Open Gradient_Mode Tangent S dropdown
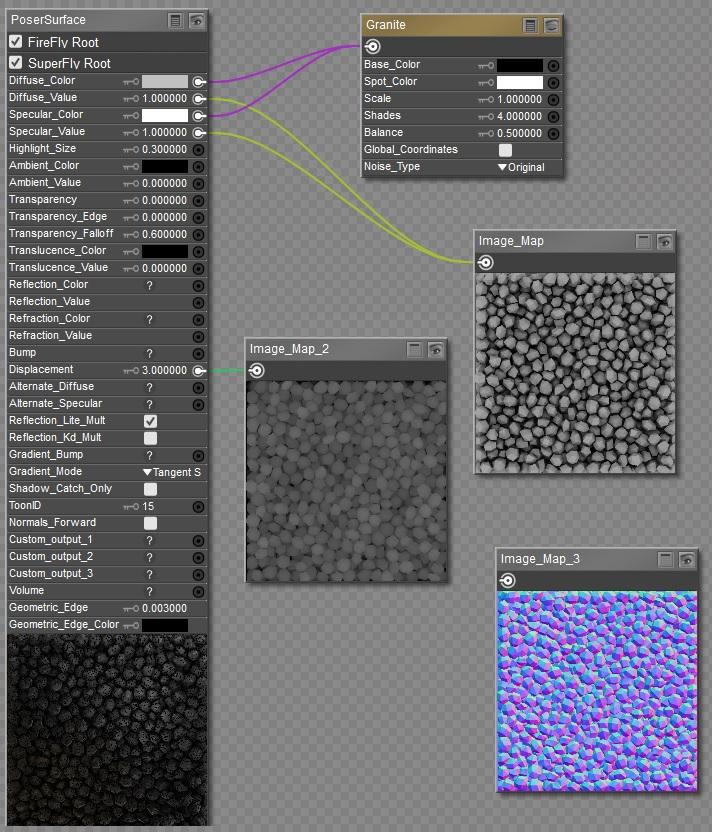Viewport: 712px width, 832px height. (x=172, y=472)
